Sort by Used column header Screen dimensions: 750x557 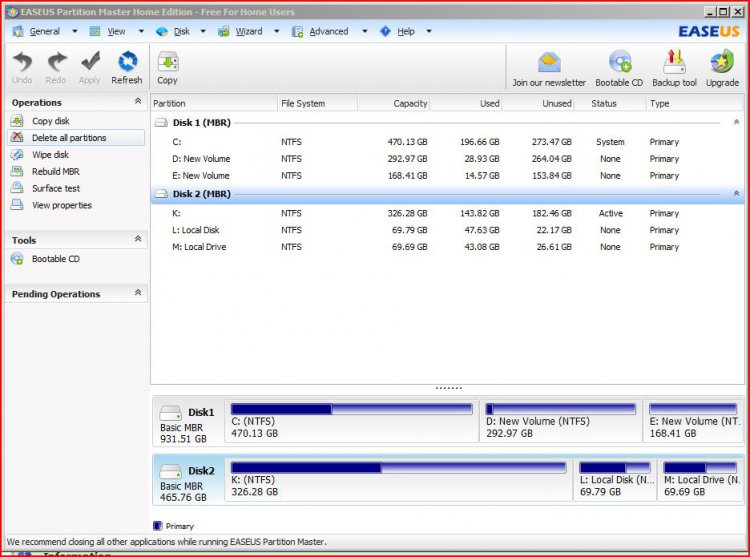(x=465, y=103)
